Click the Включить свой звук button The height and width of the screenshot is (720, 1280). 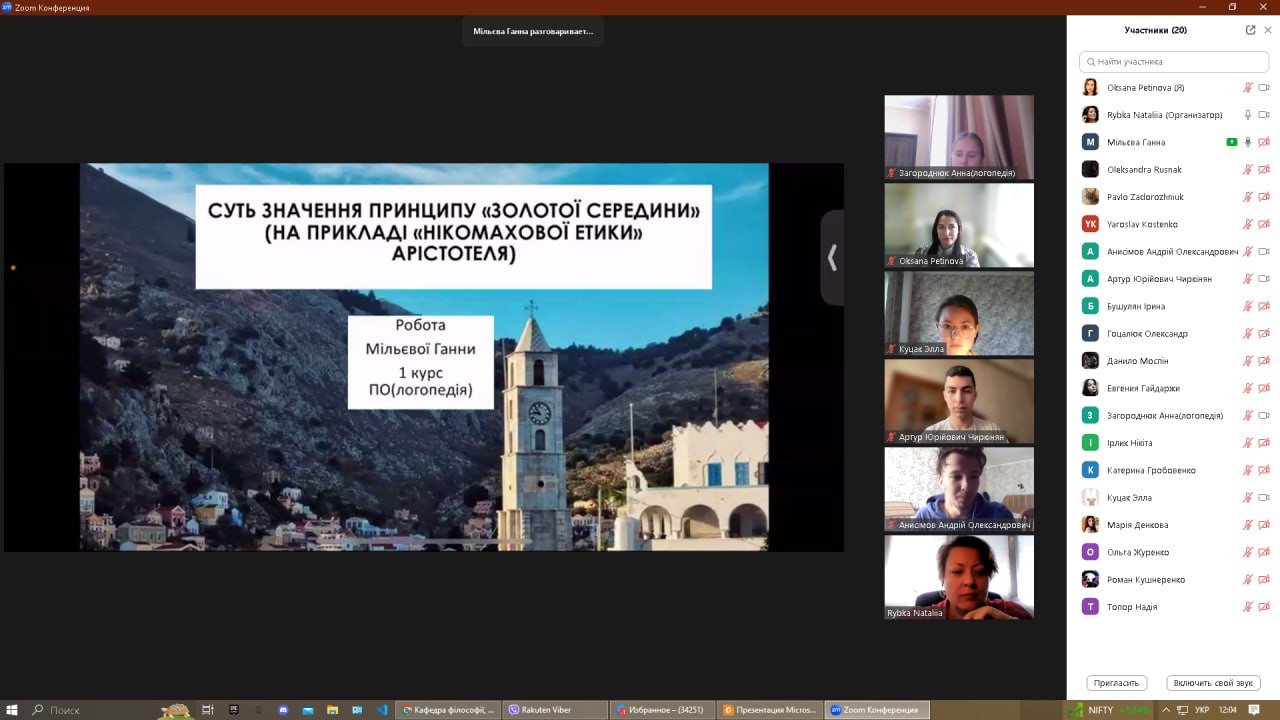(1212, 683)
